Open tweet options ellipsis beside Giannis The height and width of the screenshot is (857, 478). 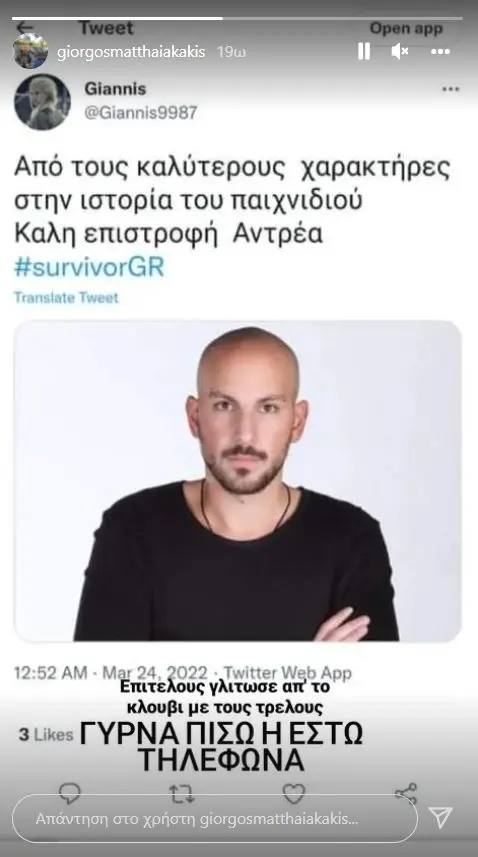[451, 90]
